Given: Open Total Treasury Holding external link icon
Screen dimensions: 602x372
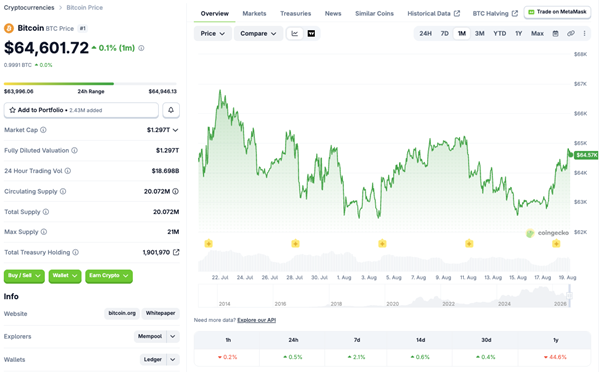Looking at the screenshot, I should [x=176, y=252].
